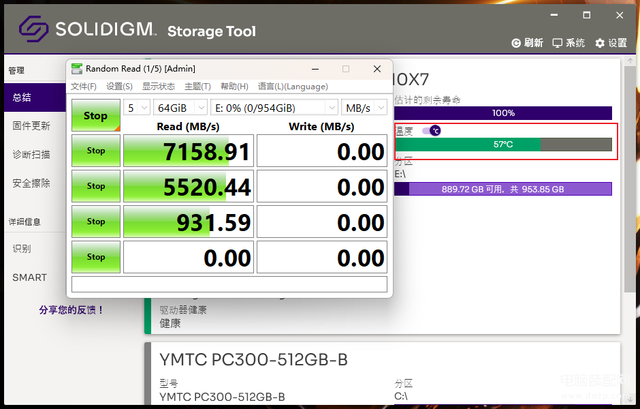Click the 889.72 GB partition usage bar
Viewport: 640px width, 409px height.
click(503, 189)
